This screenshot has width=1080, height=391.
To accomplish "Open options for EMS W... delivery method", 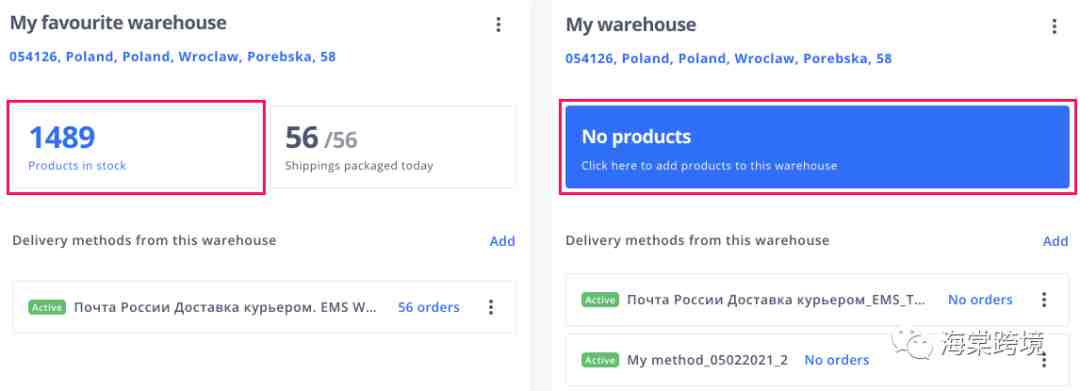I will click(490, 307).
